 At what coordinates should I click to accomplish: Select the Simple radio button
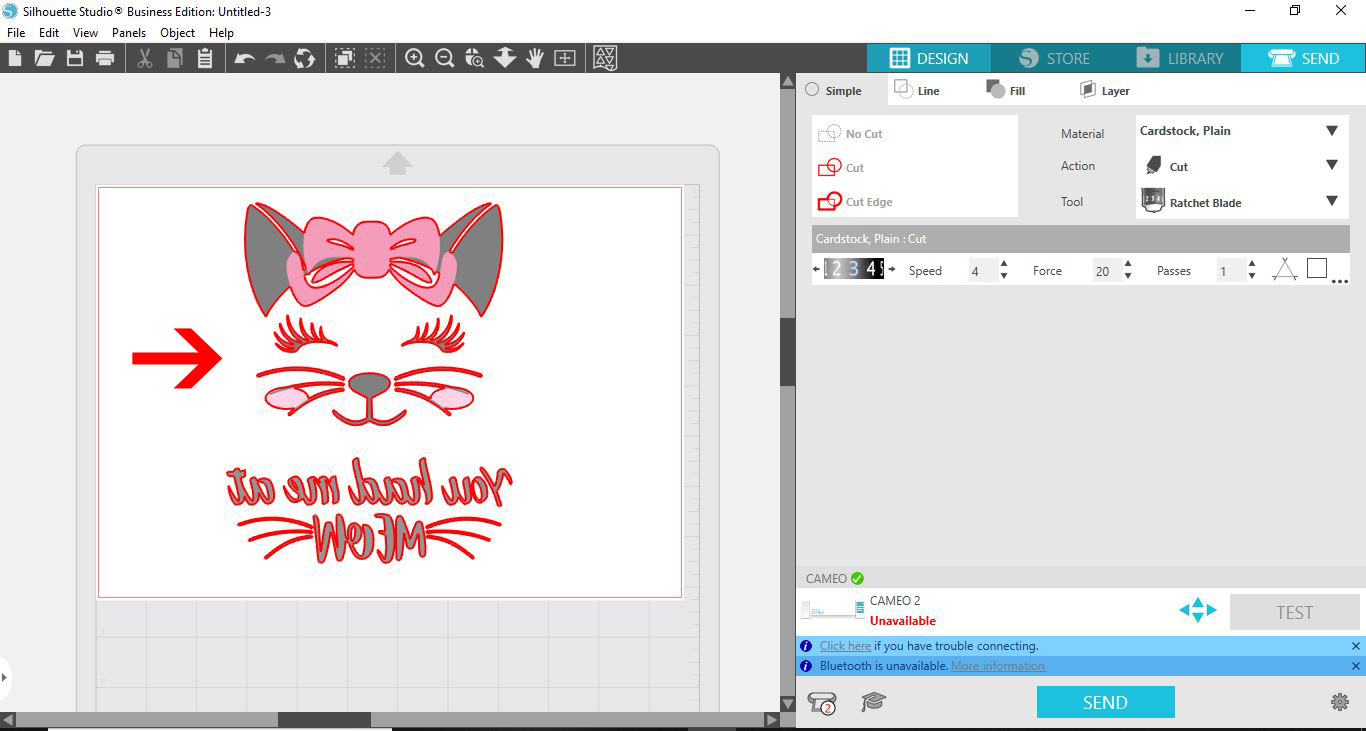812,90
